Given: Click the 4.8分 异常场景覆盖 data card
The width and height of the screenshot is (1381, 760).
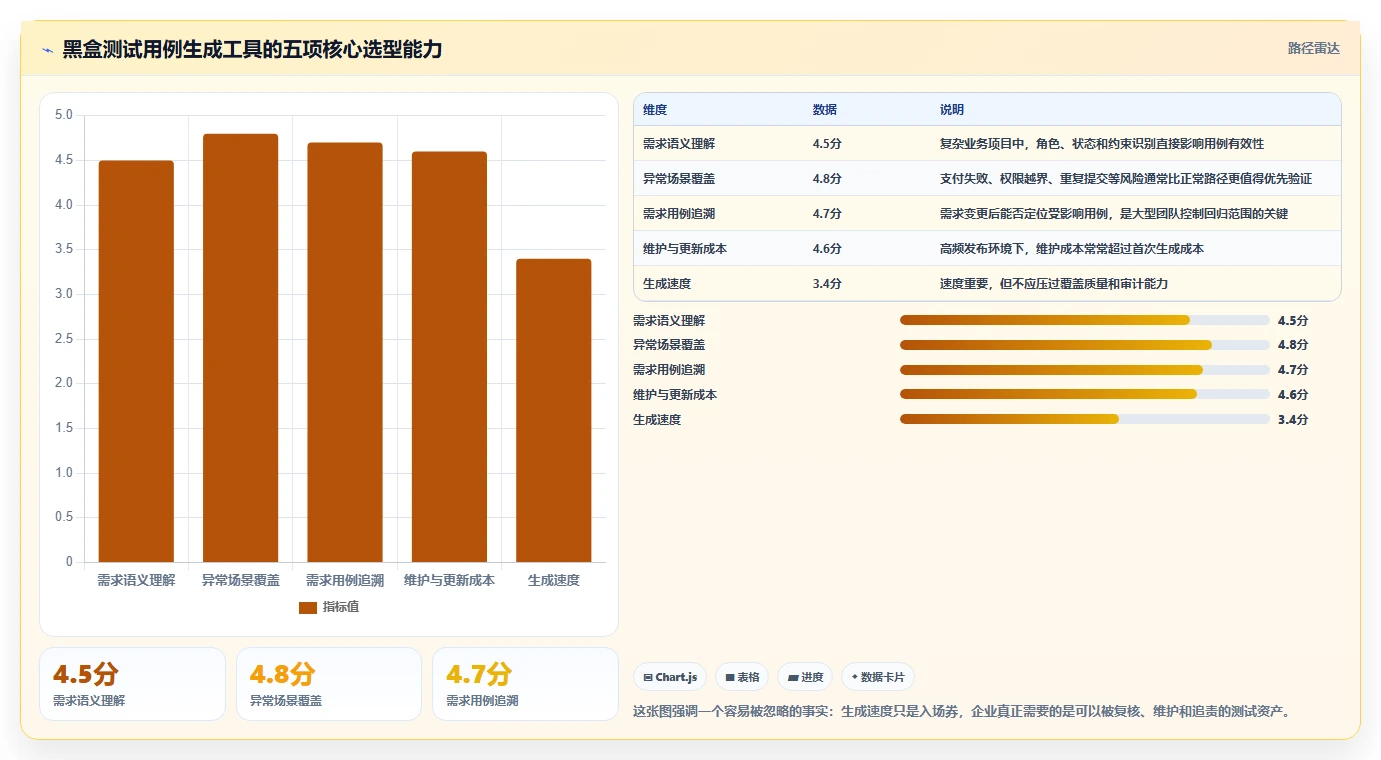Looking at the screenshot, I should pyautogui.click(x=329, y=684).
